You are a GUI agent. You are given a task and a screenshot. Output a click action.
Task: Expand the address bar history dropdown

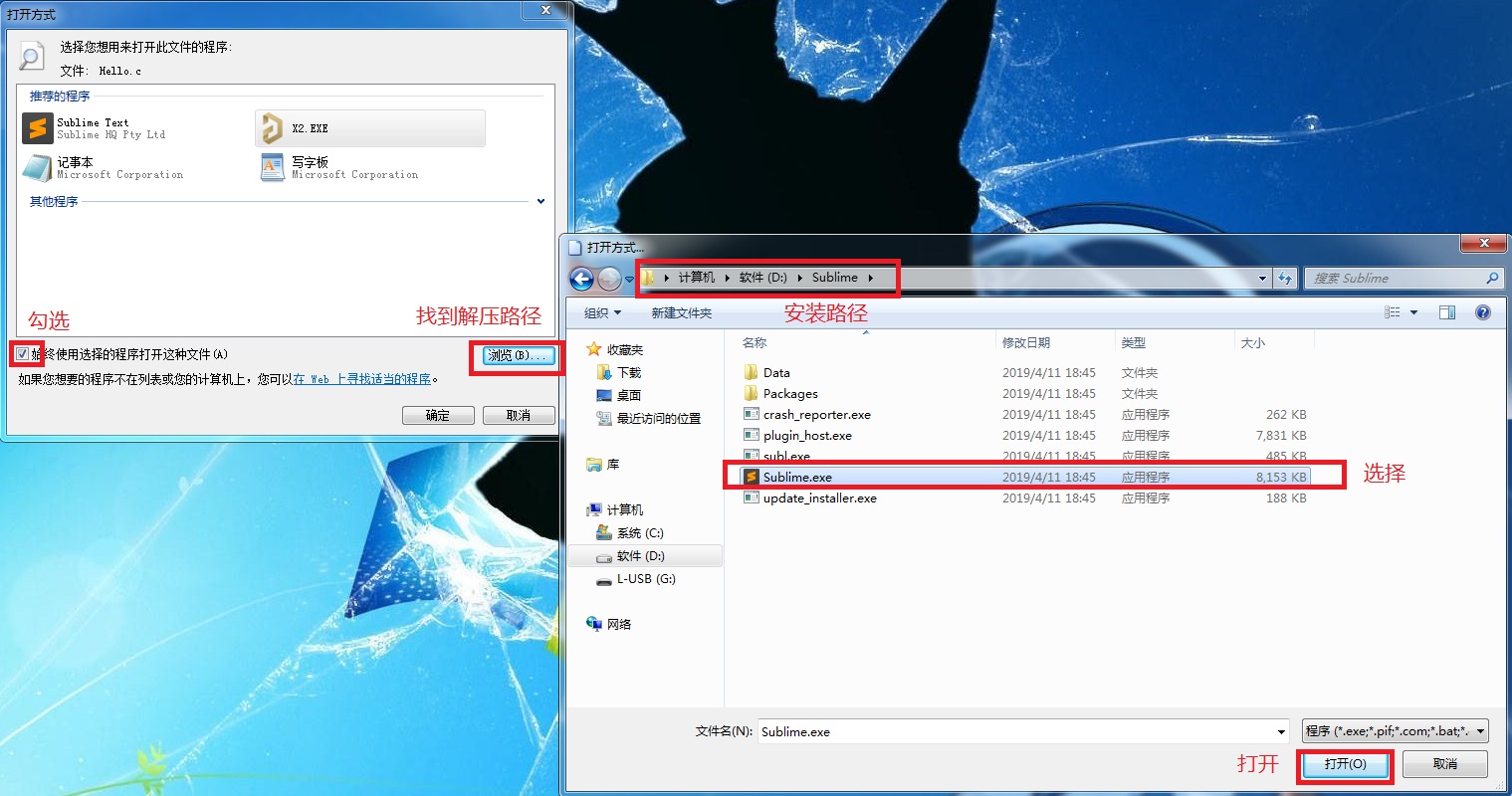tap(1263, 279)
